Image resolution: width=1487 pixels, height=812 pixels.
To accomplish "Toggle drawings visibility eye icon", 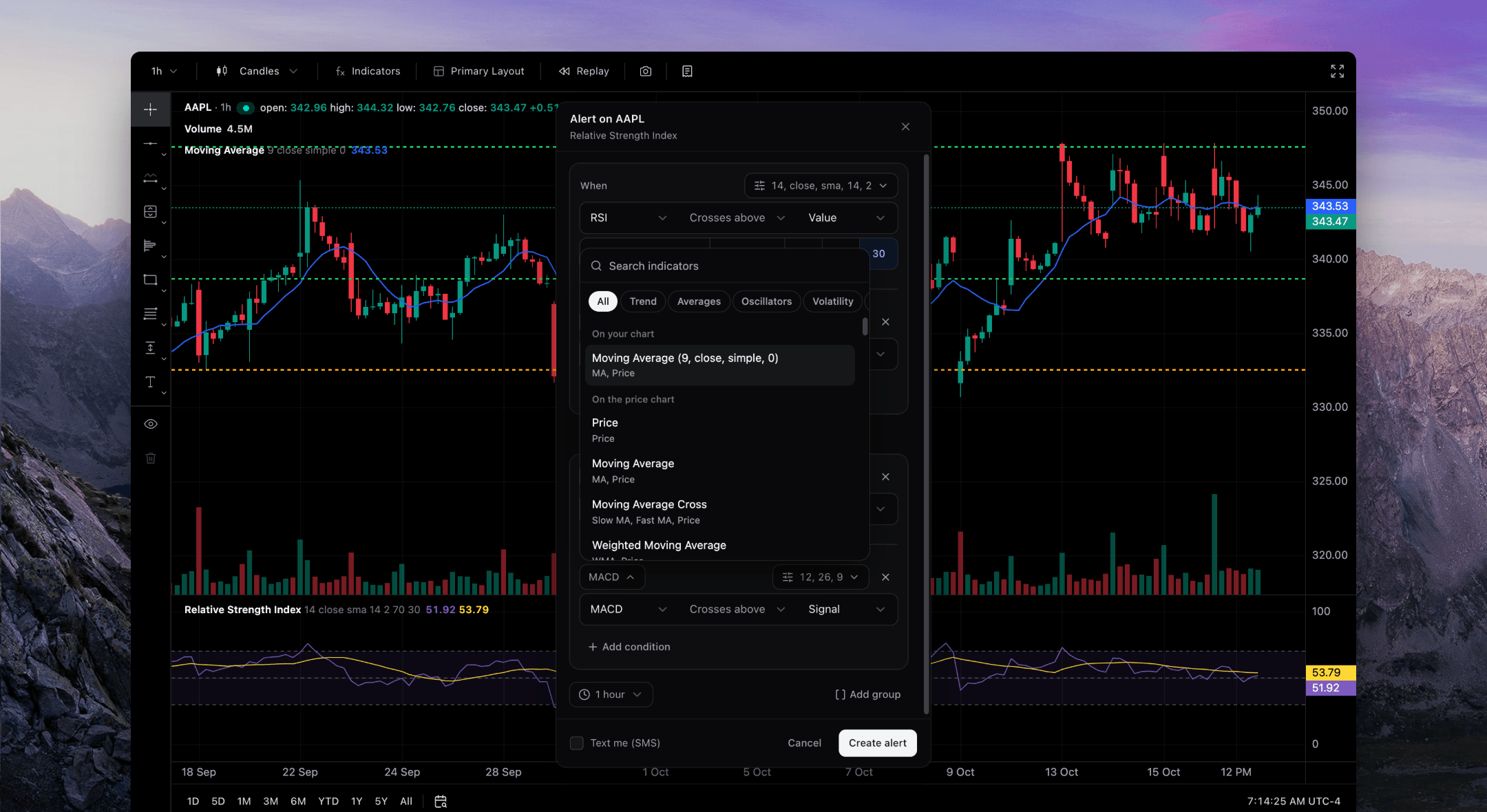I will click(150, 424).
